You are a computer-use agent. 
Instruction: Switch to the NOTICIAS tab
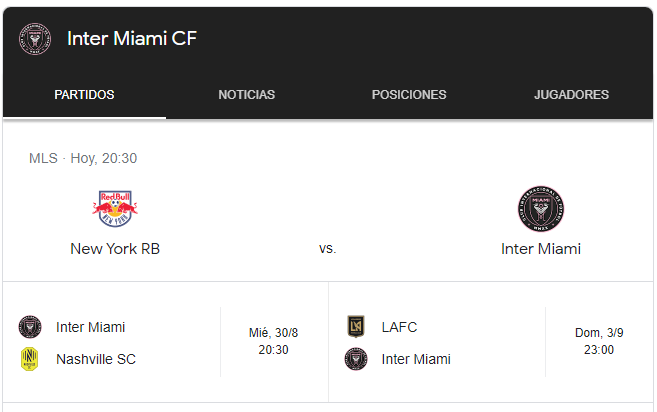pos(246,95)
